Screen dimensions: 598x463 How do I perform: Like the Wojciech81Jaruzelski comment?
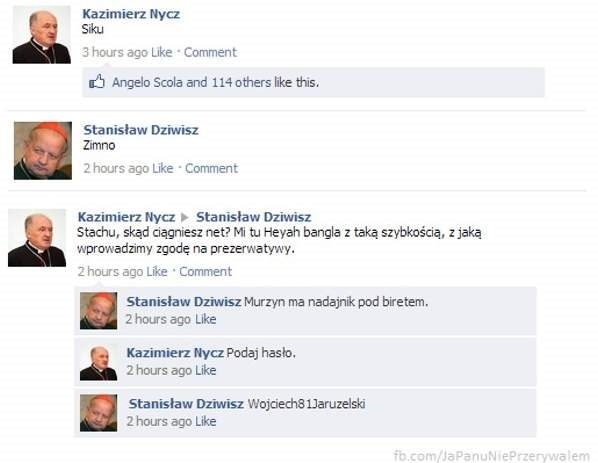click(206, 421)
